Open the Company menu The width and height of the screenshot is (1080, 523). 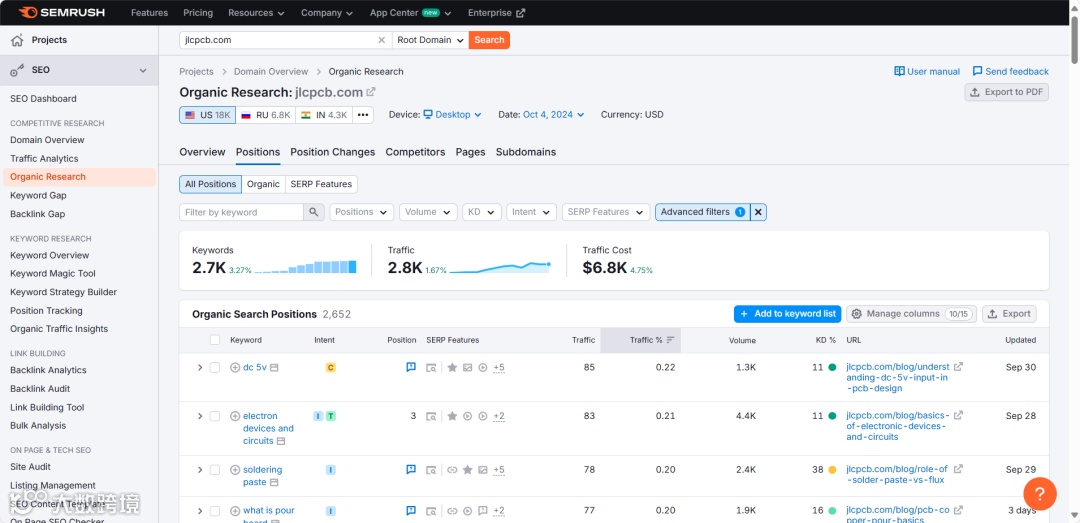pyautogui.click(x=326, y=12)
